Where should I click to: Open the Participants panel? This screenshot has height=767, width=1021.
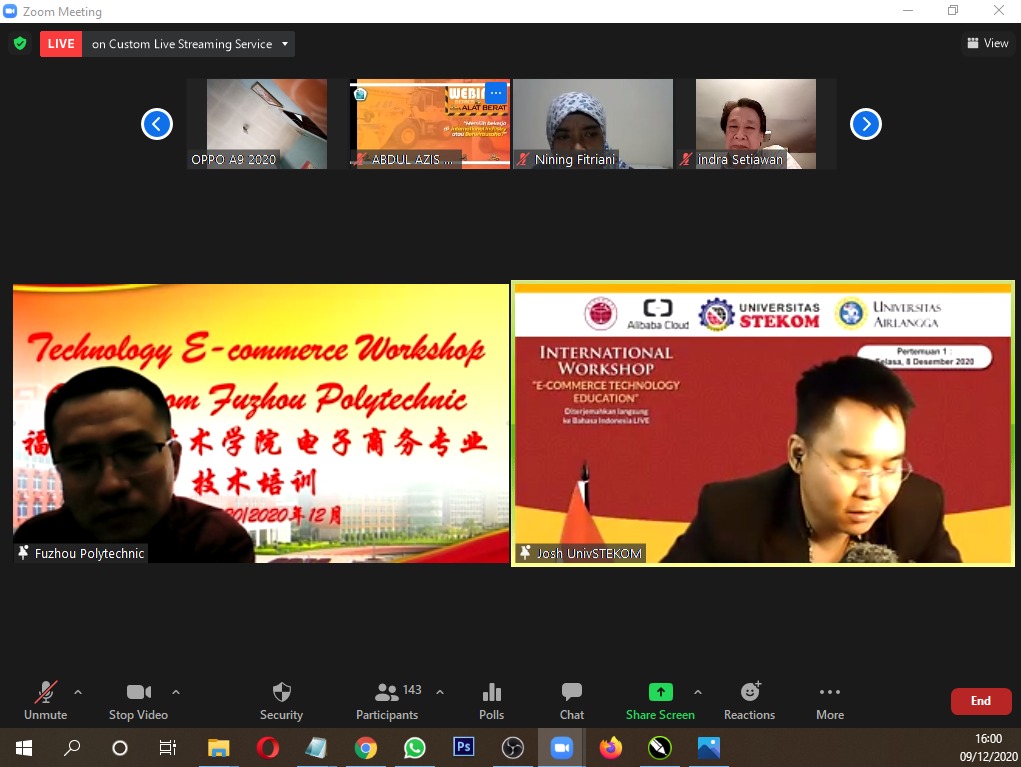click(x=388, y=701)
